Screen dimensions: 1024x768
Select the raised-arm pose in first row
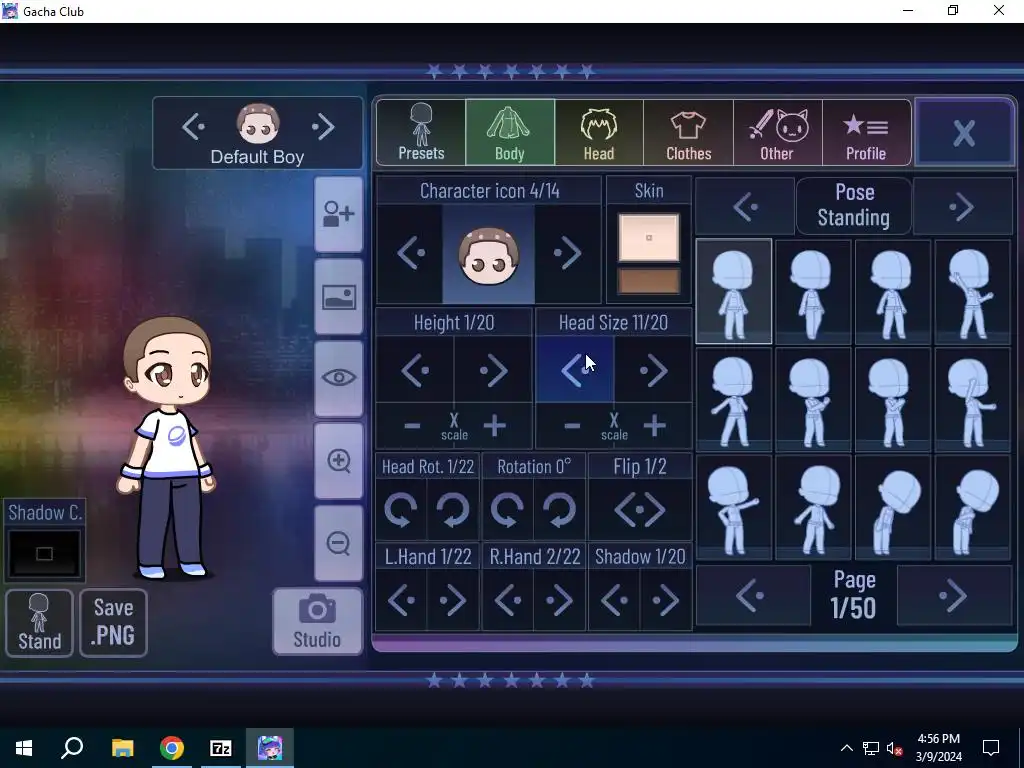coord(972,291)
